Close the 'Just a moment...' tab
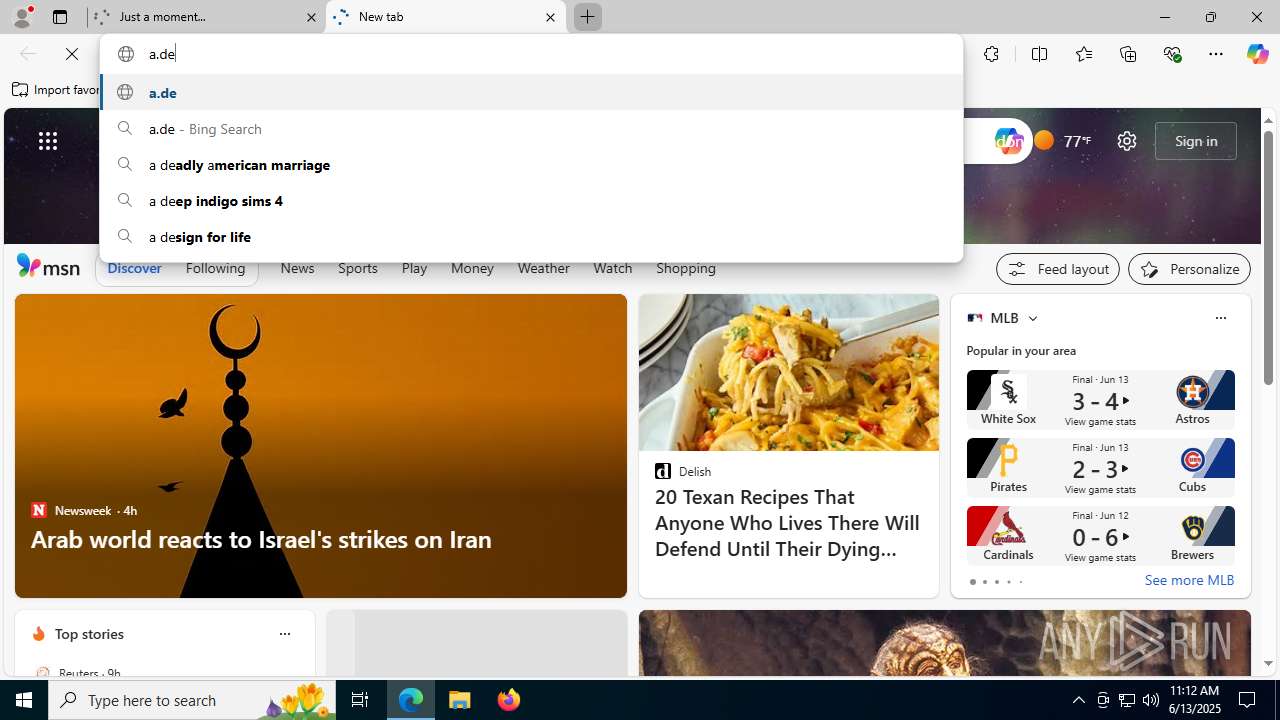 [311, 17]
